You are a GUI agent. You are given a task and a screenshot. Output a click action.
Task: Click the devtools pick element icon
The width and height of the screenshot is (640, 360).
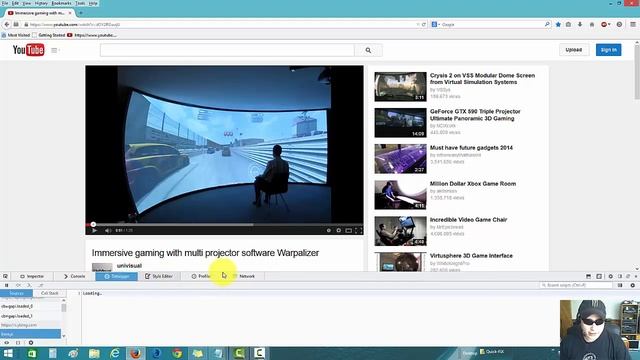click(5, 276)
